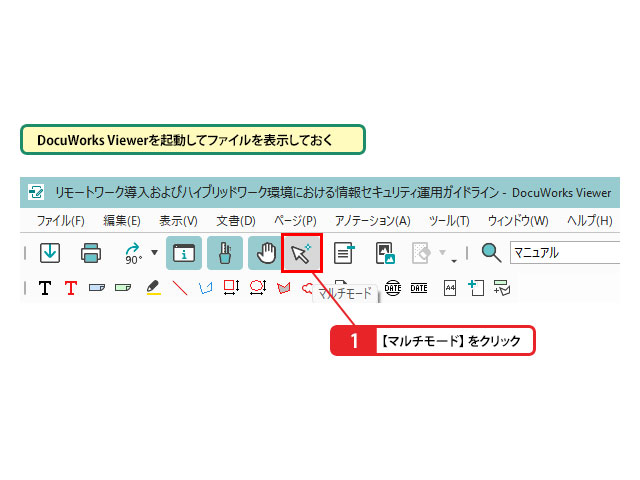The width and height of the screenshot is (640, 480).
Task: Click the DocuWorks Viewer title bar app icon
Action: [36, 192]
